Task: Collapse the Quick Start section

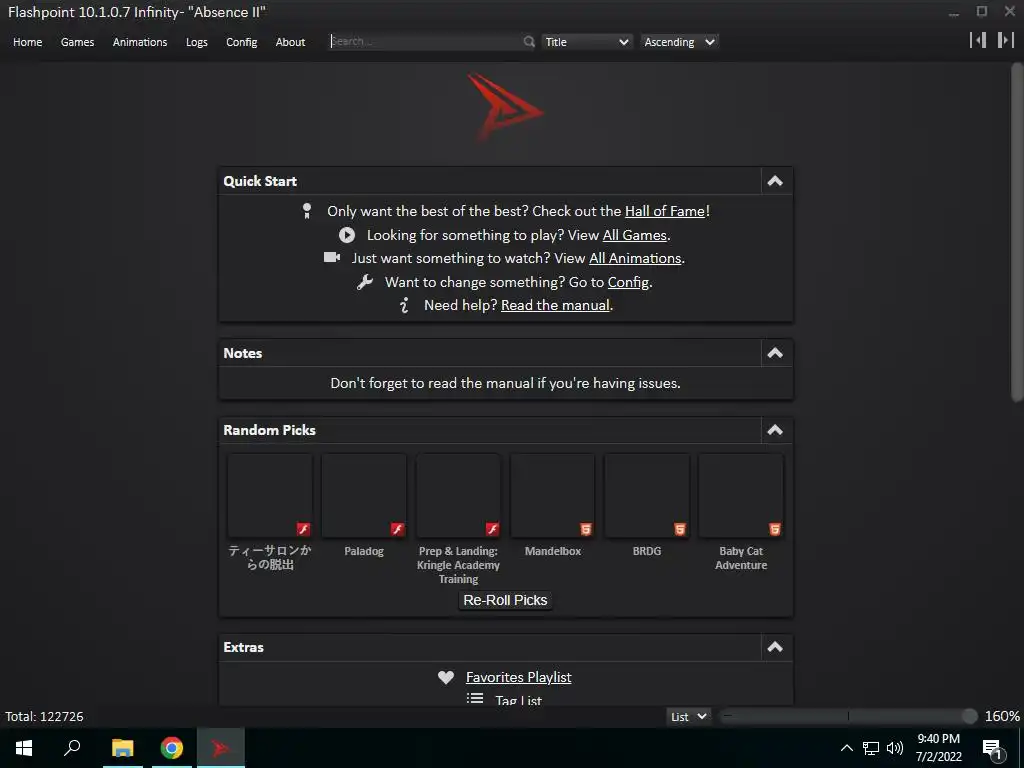Action: tap(775, 181)
